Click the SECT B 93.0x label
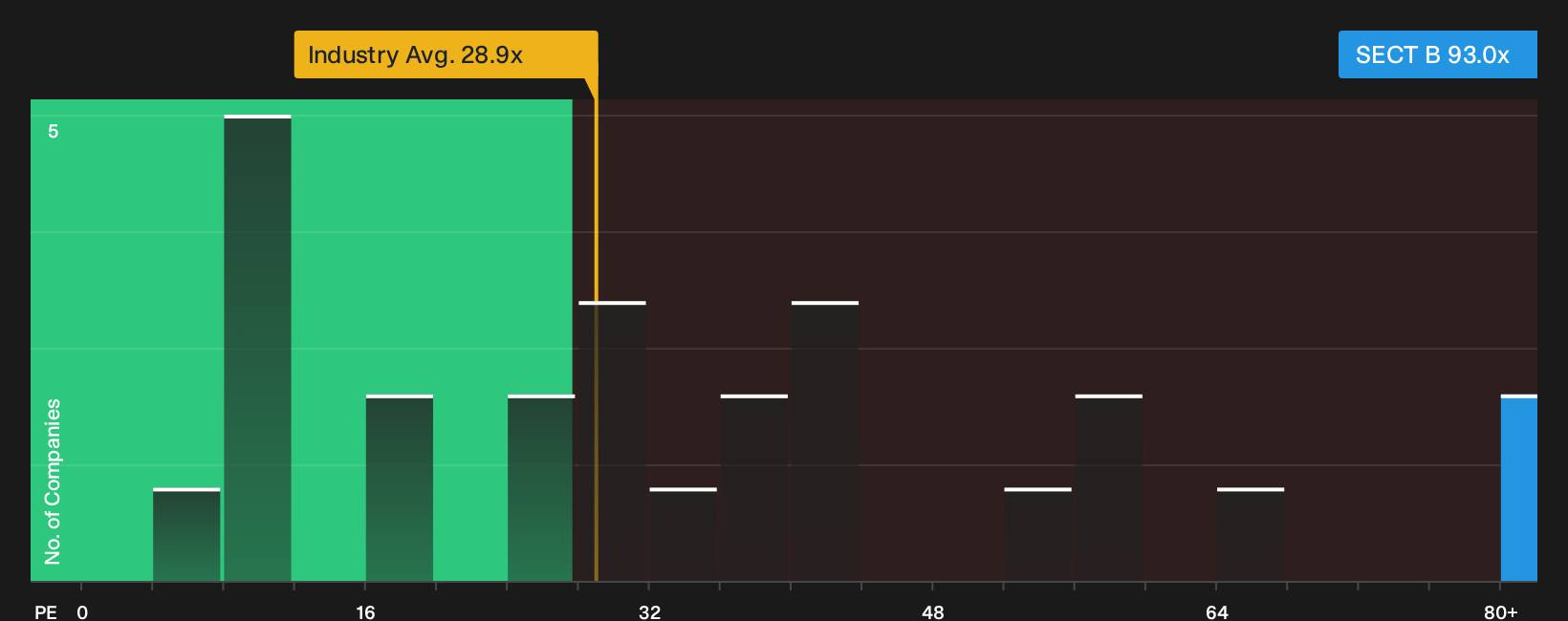The image size is (1568, 621). coord(1437,54)
